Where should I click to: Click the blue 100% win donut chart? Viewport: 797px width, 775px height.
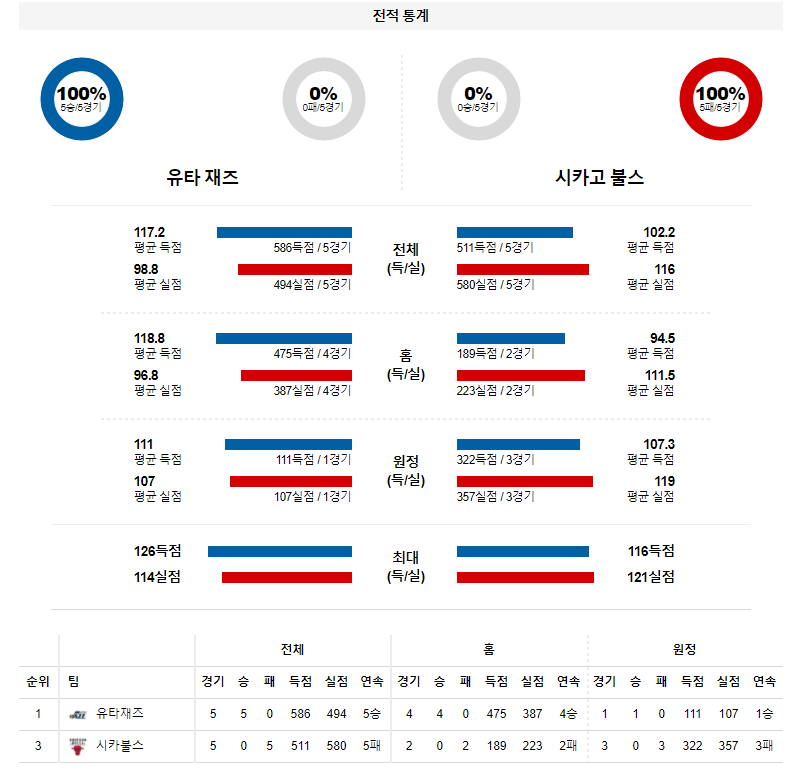pos(81,98)
